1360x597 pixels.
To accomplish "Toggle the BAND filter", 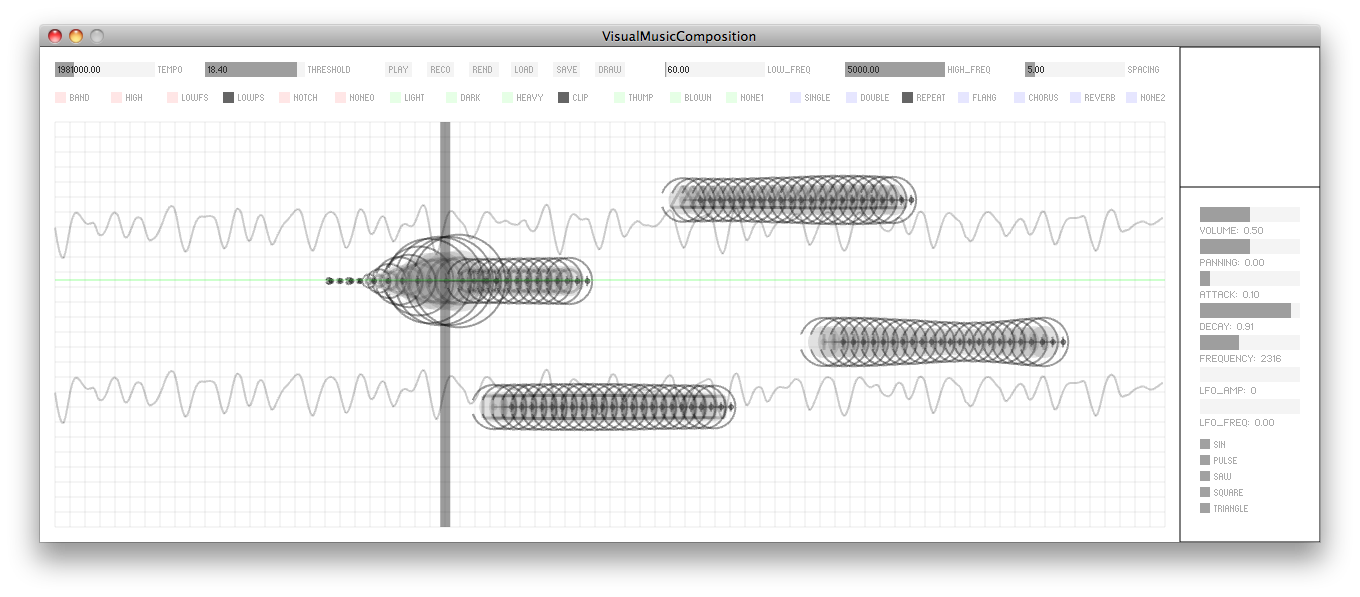I will coord(59,97).
